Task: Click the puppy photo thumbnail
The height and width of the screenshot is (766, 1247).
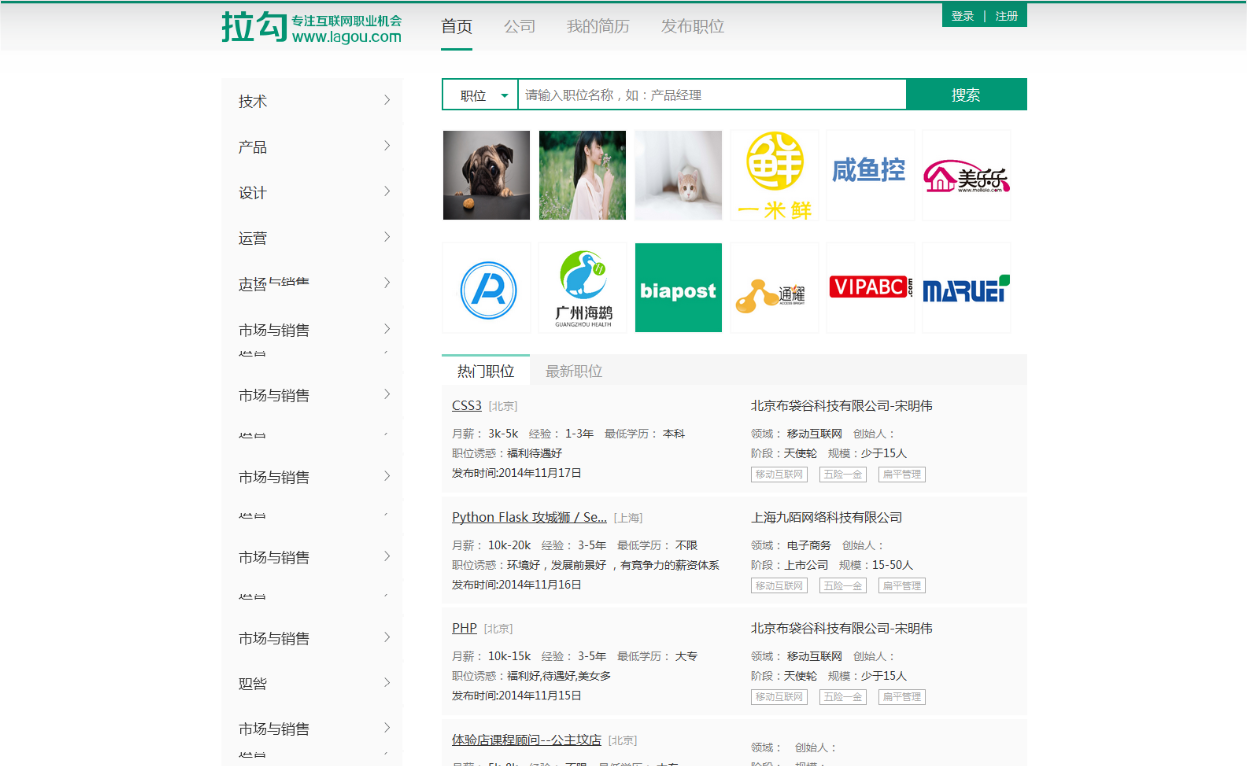Action: tap(486, 175)
